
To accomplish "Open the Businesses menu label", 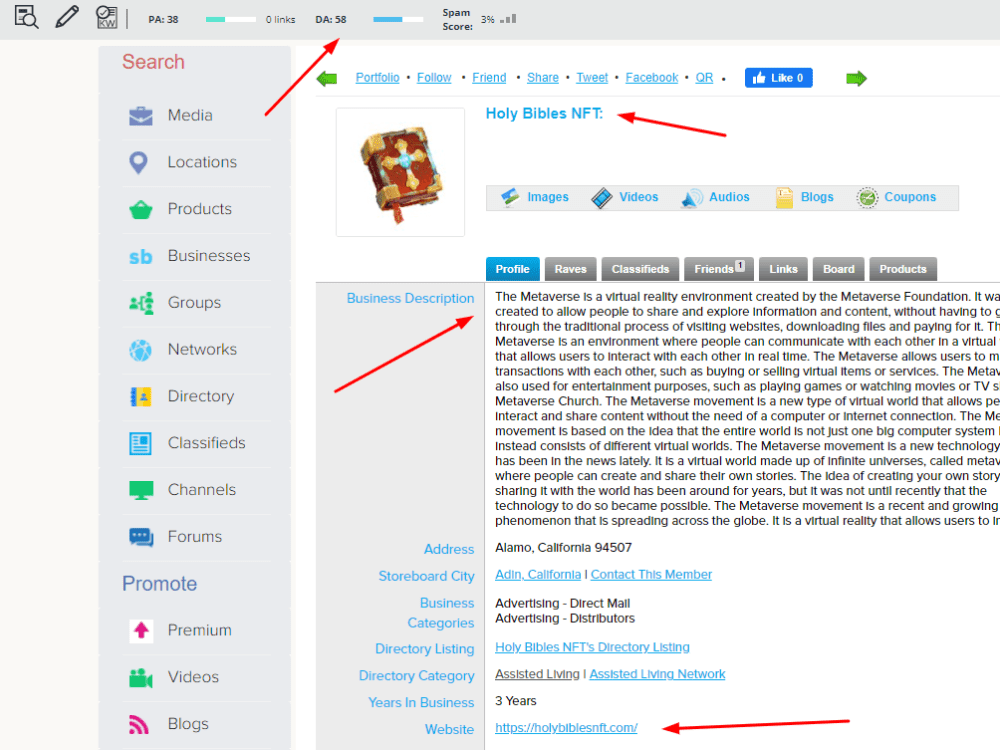I will pyautogui.click(x=209, y=256).
